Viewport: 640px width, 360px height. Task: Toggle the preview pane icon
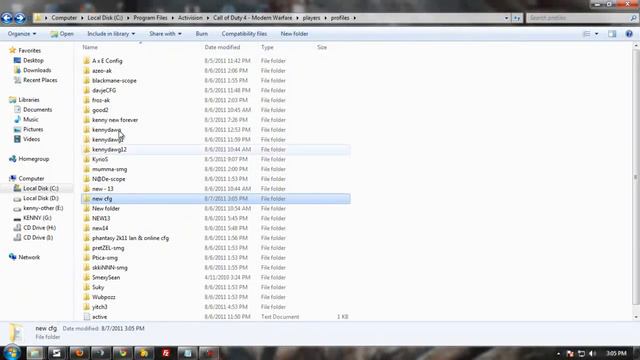coord(612,34)
